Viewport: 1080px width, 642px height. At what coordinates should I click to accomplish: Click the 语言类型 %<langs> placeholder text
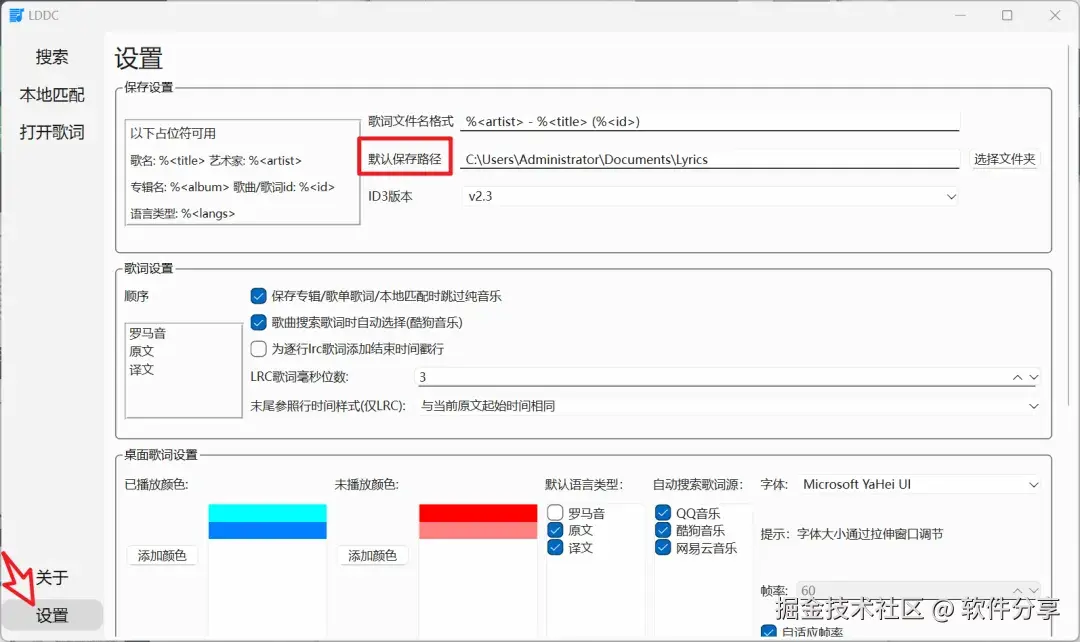(x=183, y=214)
